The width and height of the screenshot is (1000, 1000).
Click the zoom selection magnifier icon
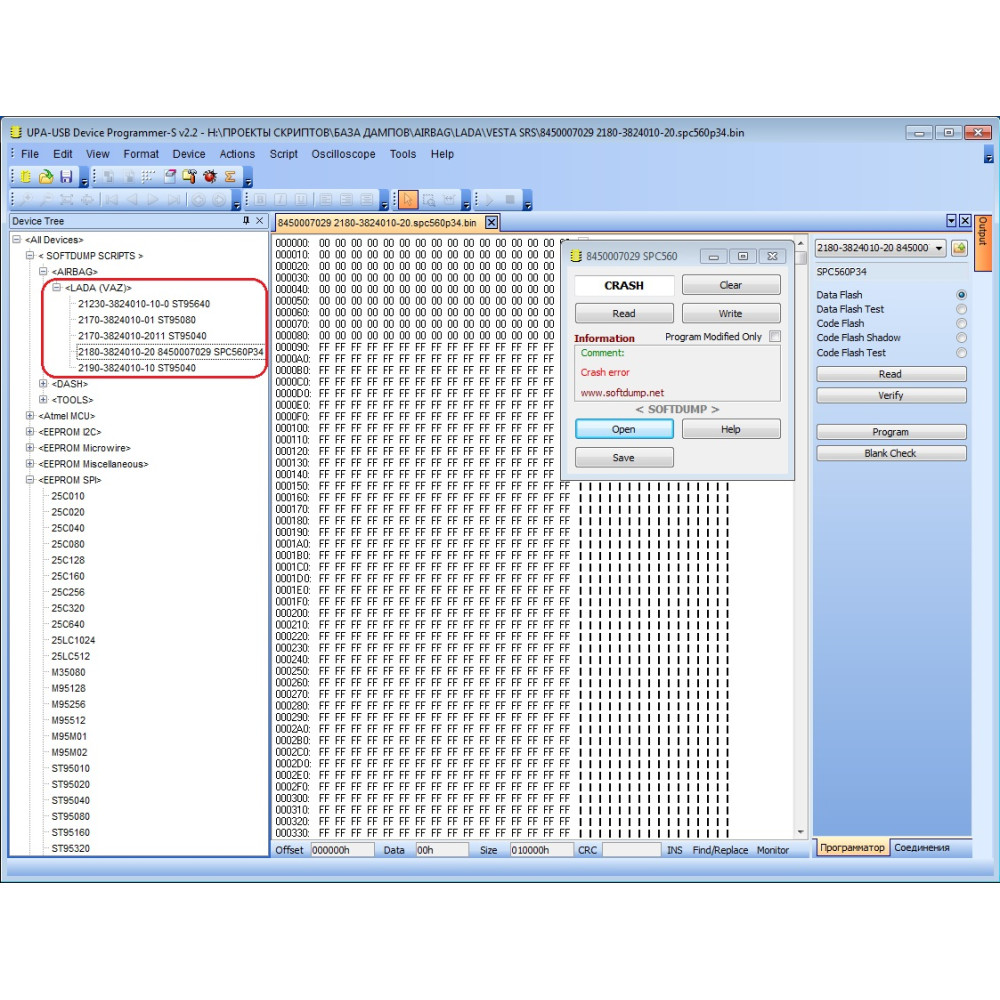tap(429, 200)
